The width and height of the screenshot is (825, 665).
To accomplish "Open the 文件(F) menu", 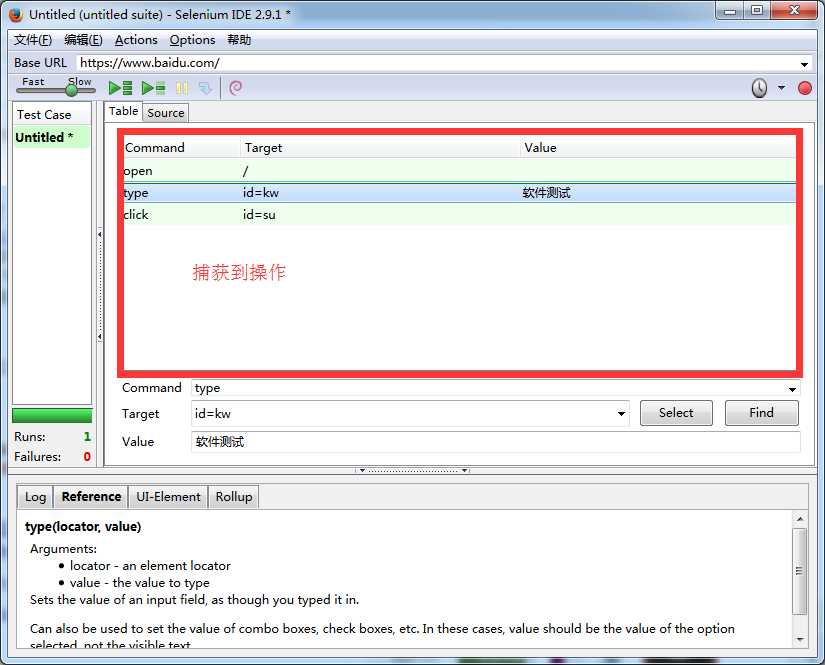I will pos(33,40).
